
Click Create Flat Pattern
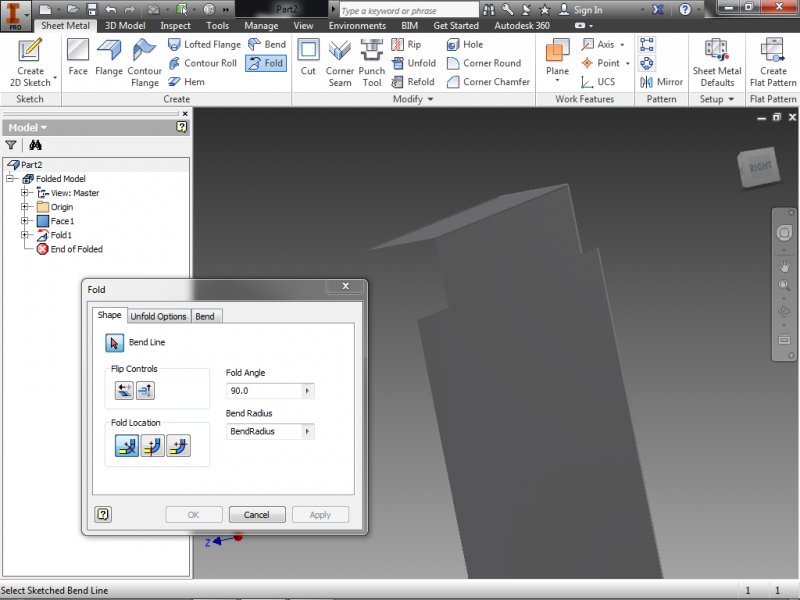772,62
